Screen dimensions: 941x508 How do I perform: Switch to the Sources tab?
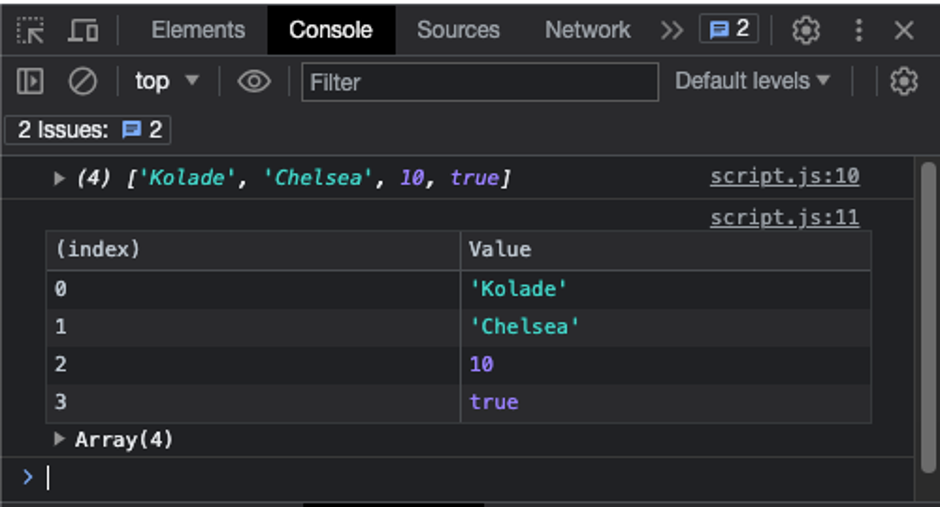point(458,31)
